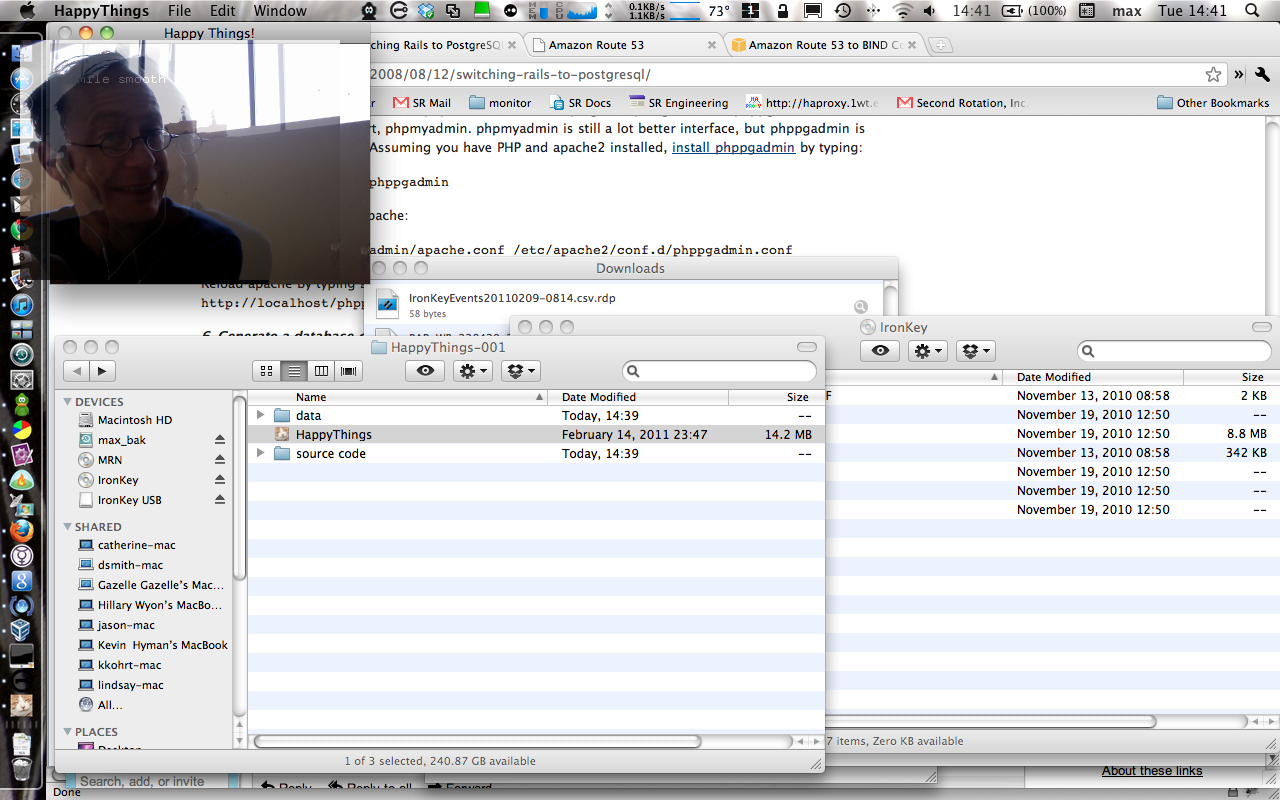This screenshot has height=800, width=1280.
Task: Switch Finder to column view in HappyThings-001
Action: point(321,371)
